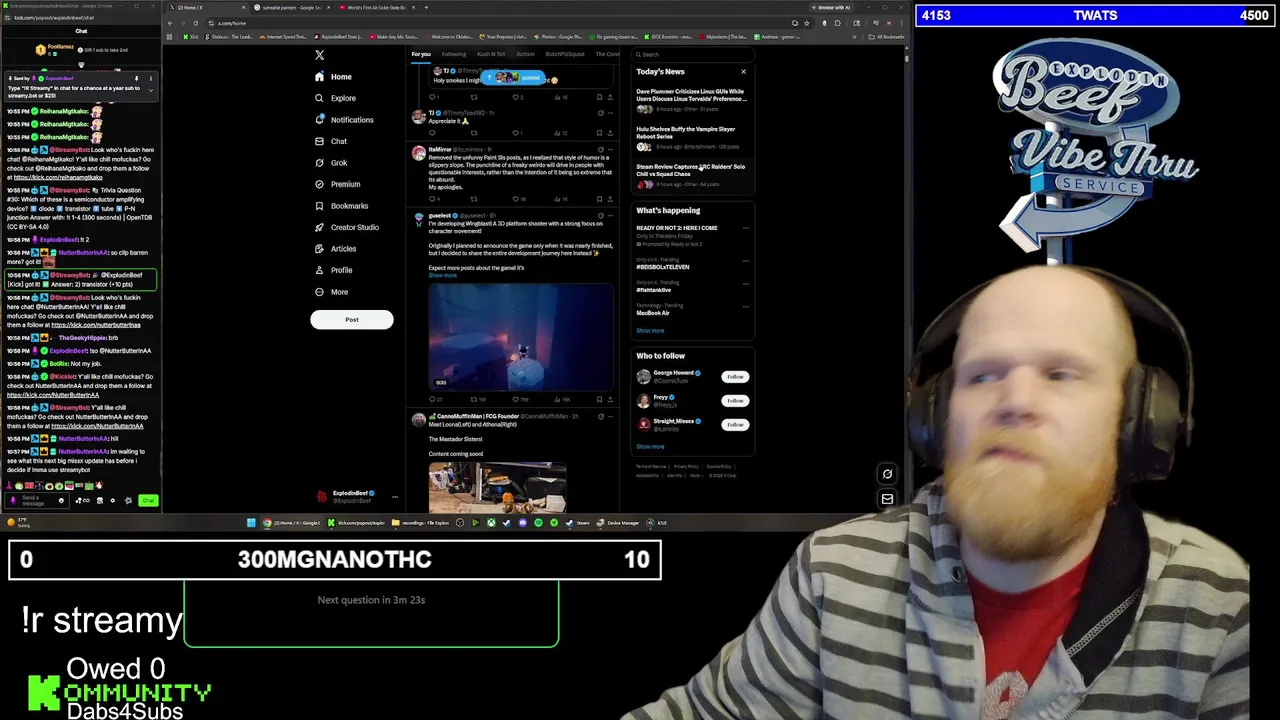1280x720 pixels.
Task: Repost the guselect post
Action: 474,399
